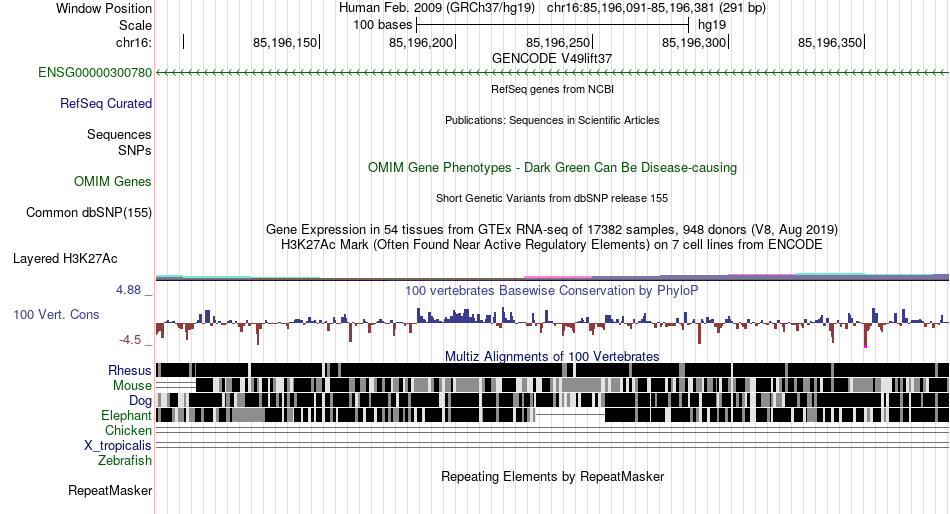Select the SNPs track label
Screen dimensions: 950x514
tap(135, 150)
